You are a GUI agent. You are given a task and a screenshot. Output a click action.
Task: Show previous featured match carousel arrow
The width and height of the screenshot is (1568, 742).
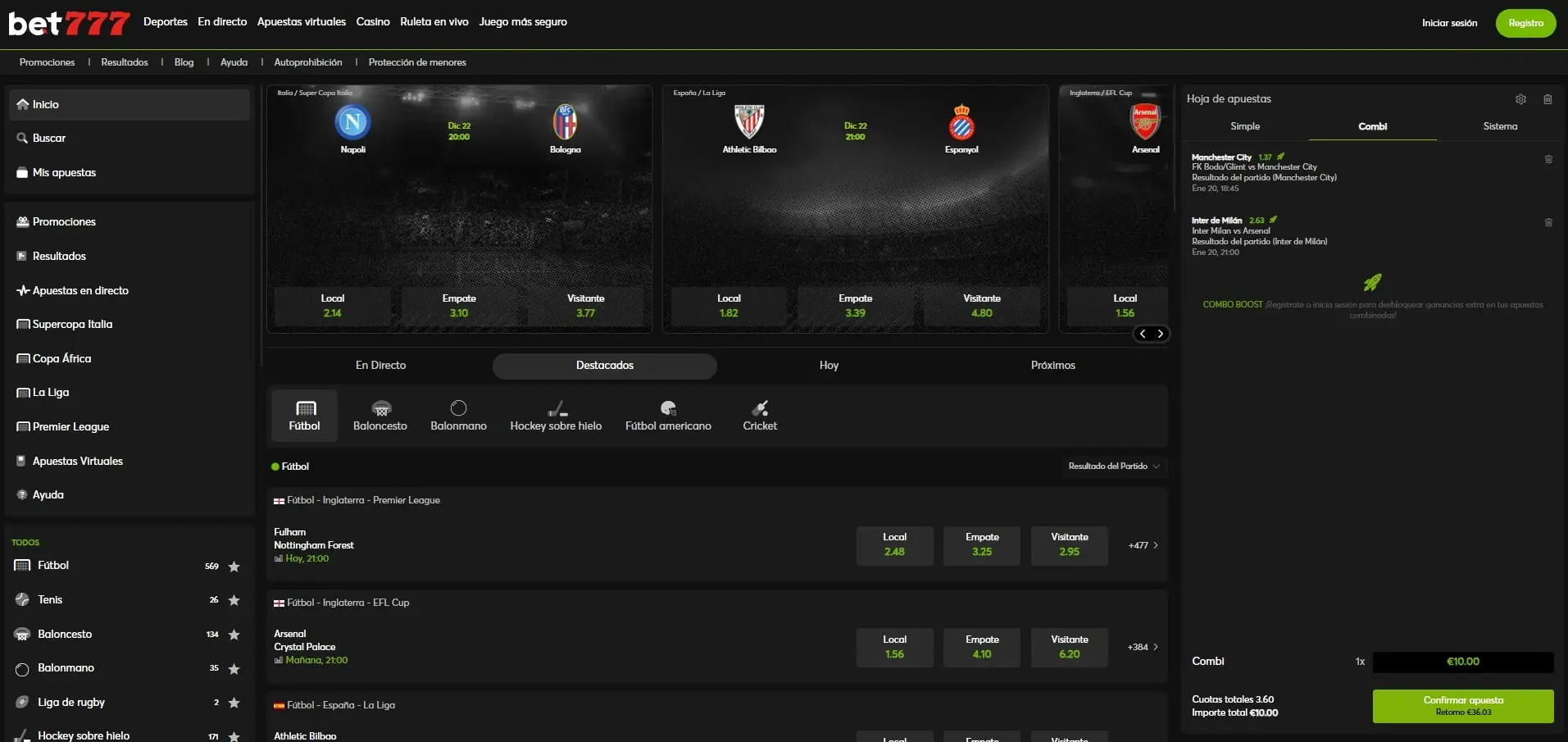1143,334
